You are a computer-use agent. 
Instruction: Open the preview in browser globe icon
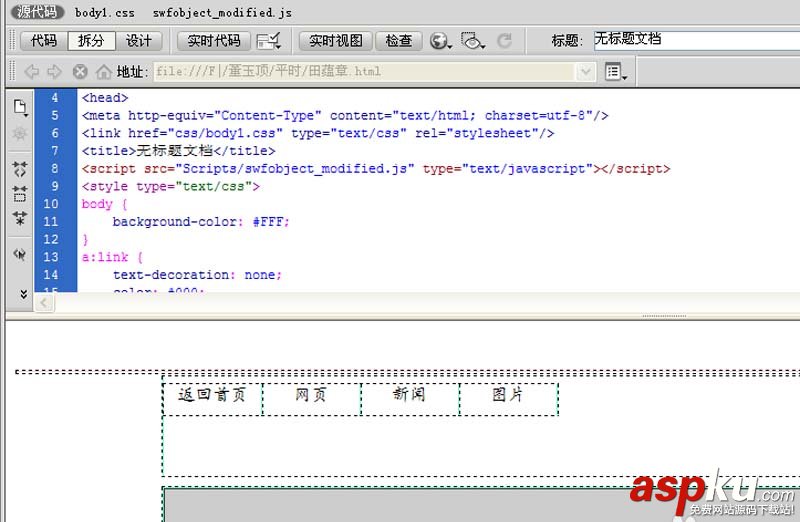tap(440, 41)
